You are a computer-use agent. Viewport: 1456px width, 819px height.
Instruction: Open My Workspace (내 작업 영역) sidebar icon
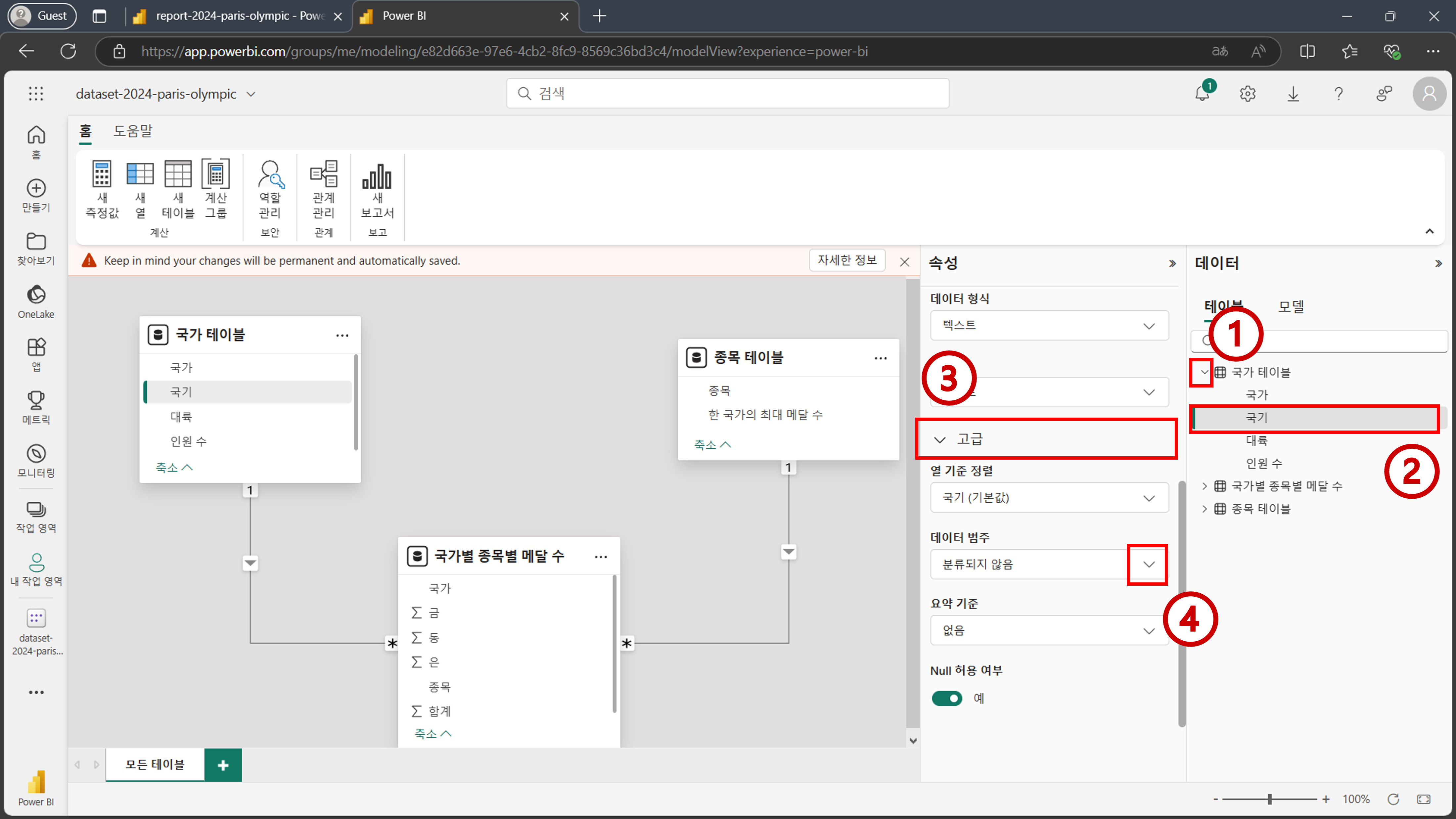pyautogui.click(x=36, y=569)
